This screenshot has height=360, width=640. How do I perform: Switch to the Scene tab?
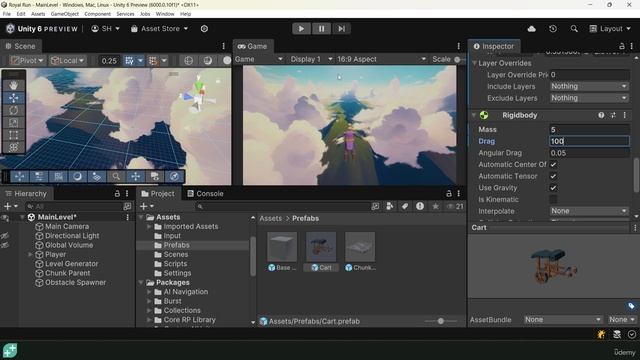coord(20,46)
